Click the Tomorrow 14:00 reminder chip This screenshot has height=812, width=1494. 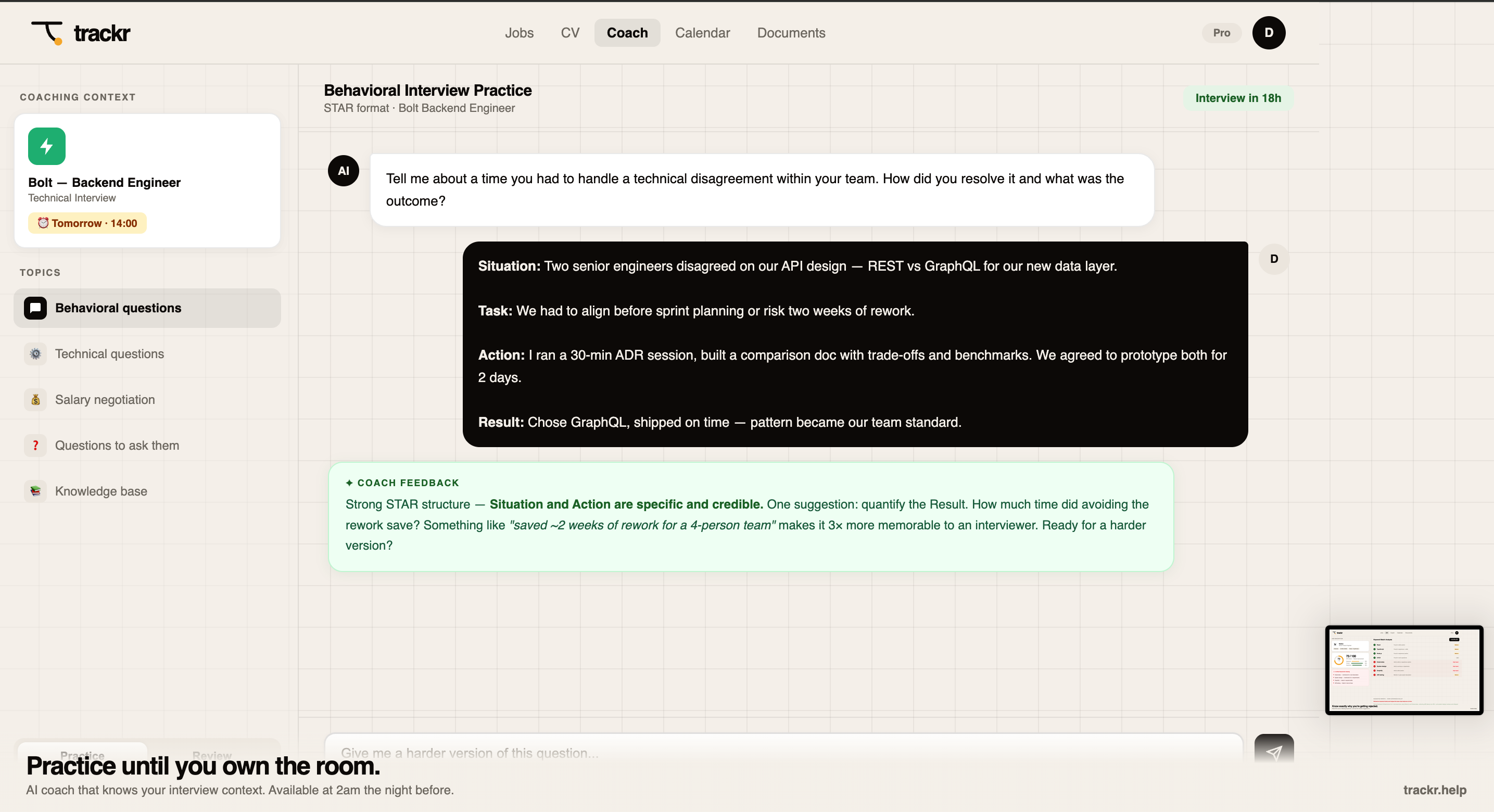click(87, 223)
